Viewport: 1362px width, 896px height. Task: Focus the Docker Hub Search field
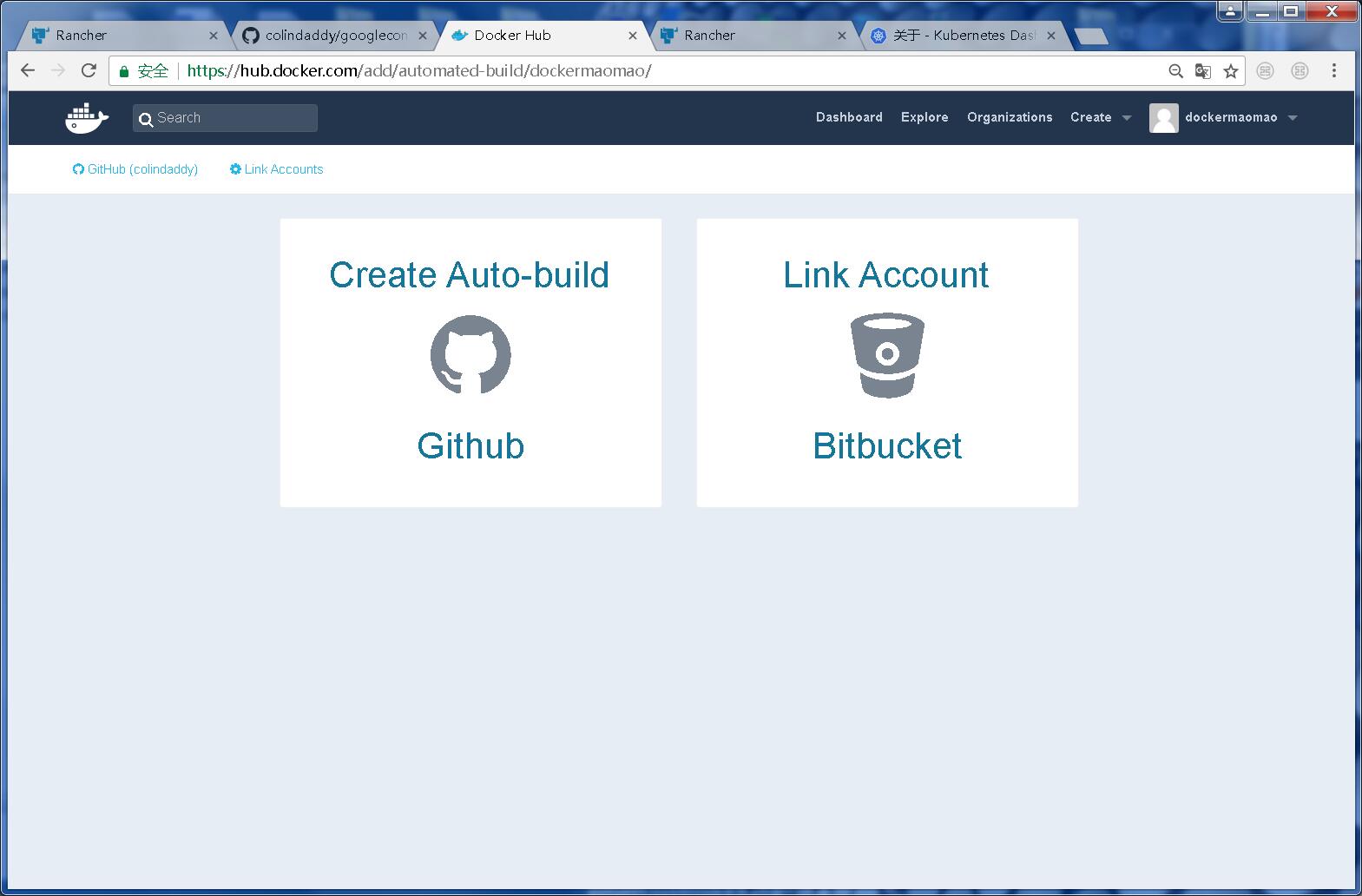point(225,118)
